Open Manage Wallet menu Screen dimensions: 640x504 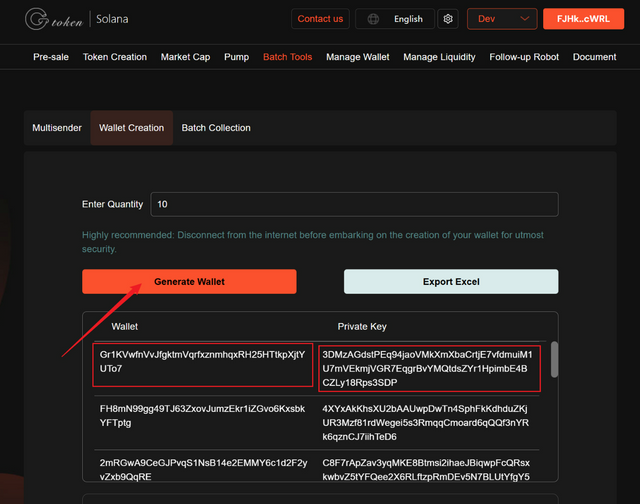pyautogui.click(x=358, y=57)
